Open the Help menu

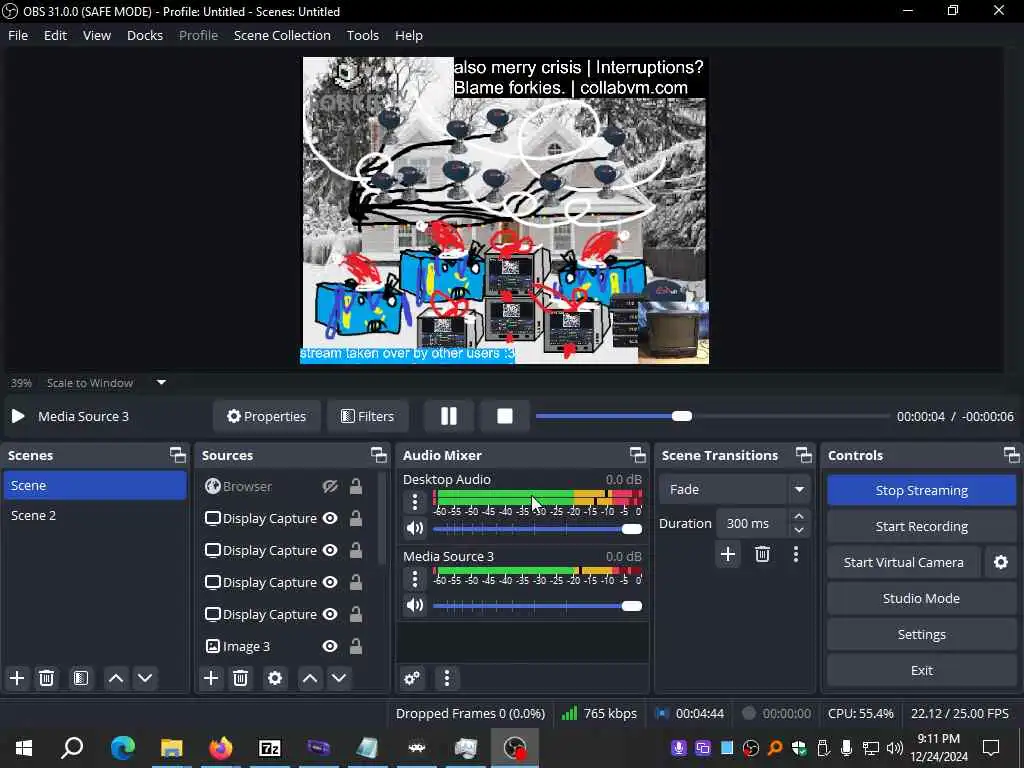coord(409,35)
